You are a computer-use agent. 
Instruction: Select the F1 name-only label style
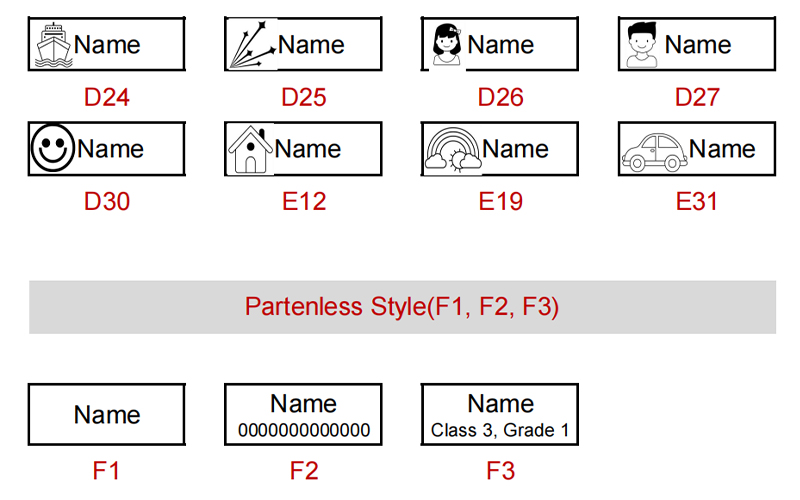(107, 414)
